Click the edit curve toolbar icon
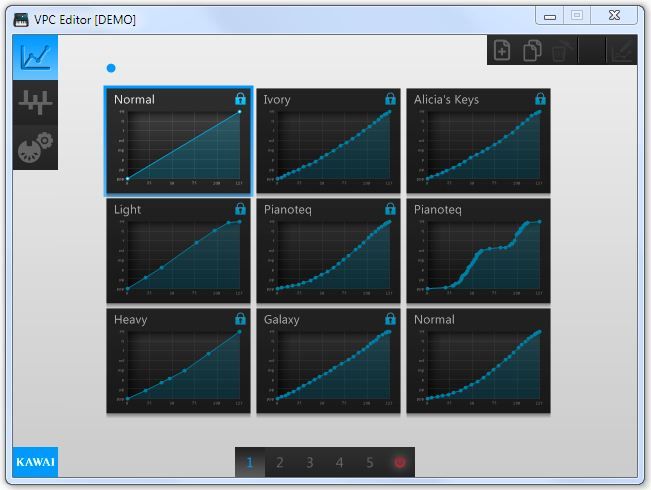 [x=622, y=50]
